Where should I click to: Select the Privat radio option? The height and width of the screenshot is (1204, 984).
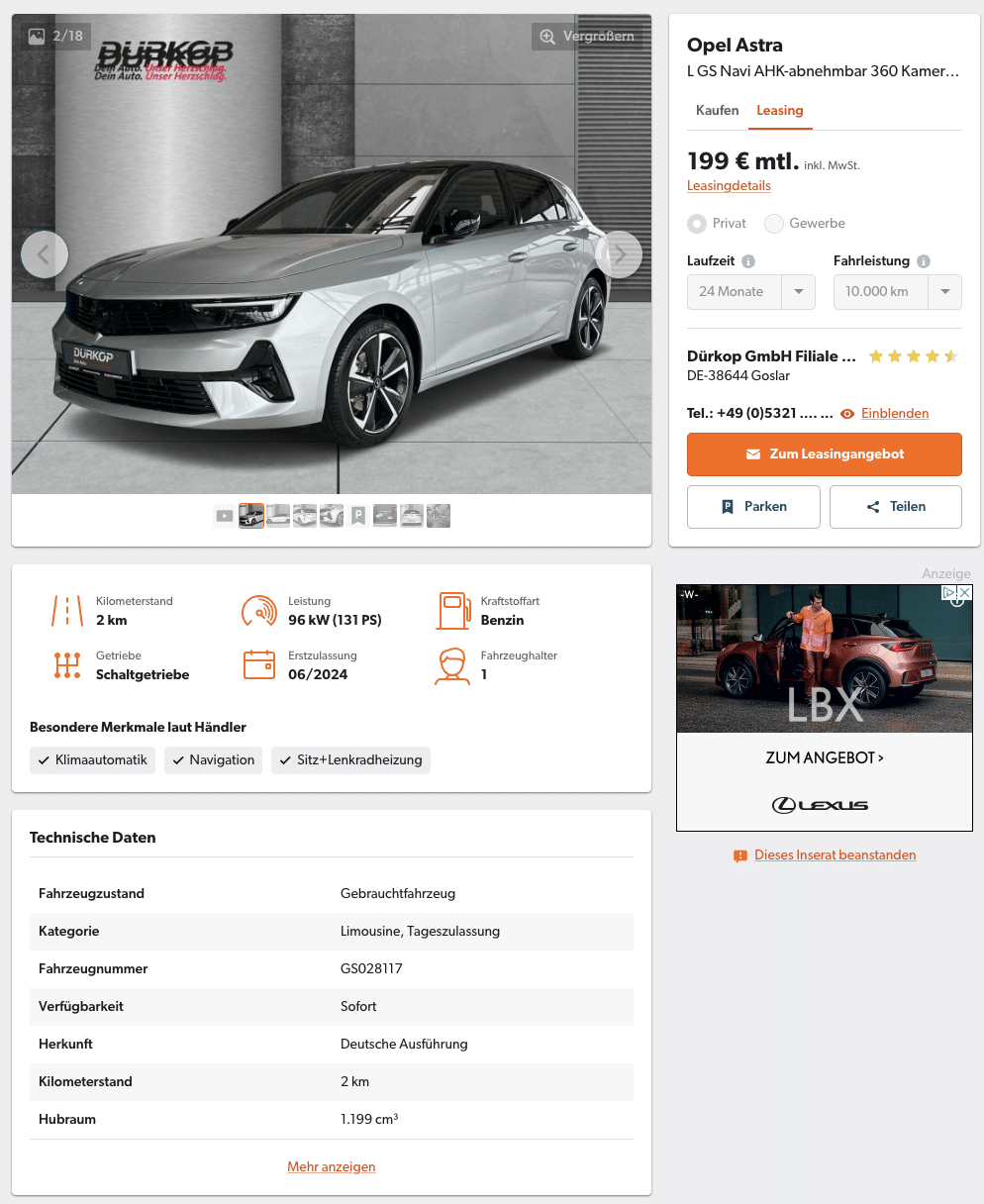point(697,224)
